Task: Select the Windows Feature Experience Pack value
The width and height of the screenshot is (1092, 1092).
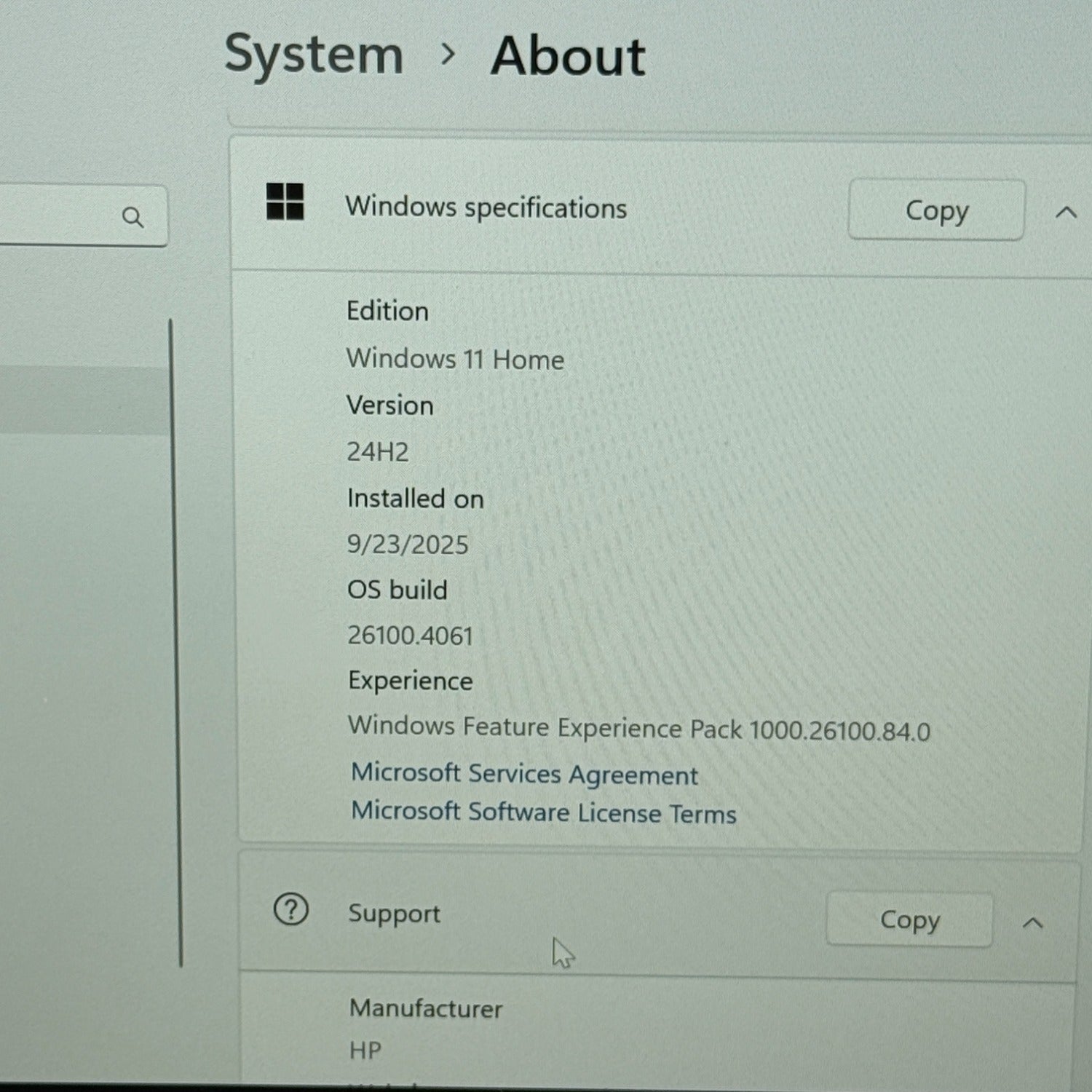Action: 638,728
